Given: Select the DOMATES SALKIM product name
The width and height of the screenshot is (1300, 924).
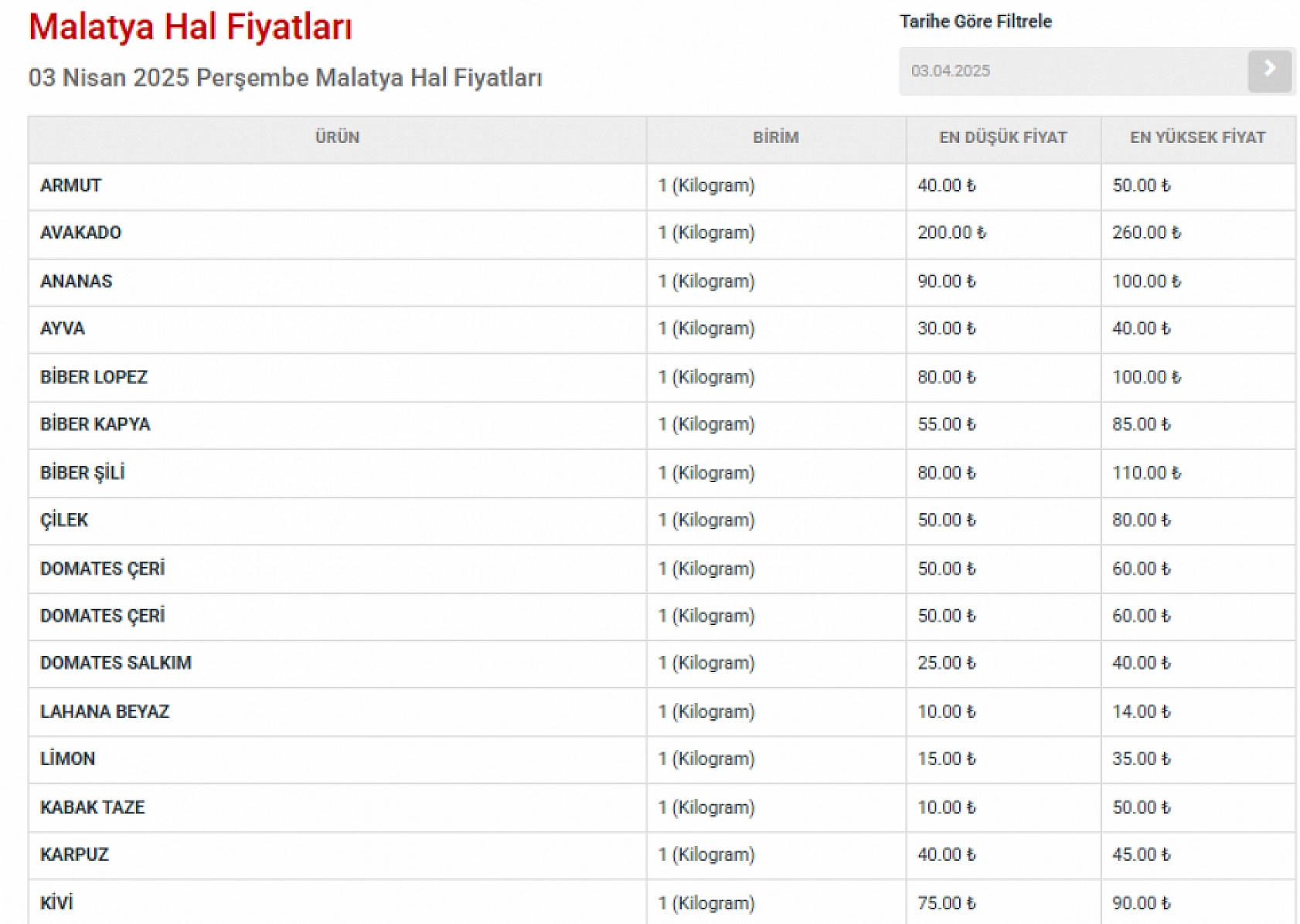Looking at the screenshot, I should point(116,663).
